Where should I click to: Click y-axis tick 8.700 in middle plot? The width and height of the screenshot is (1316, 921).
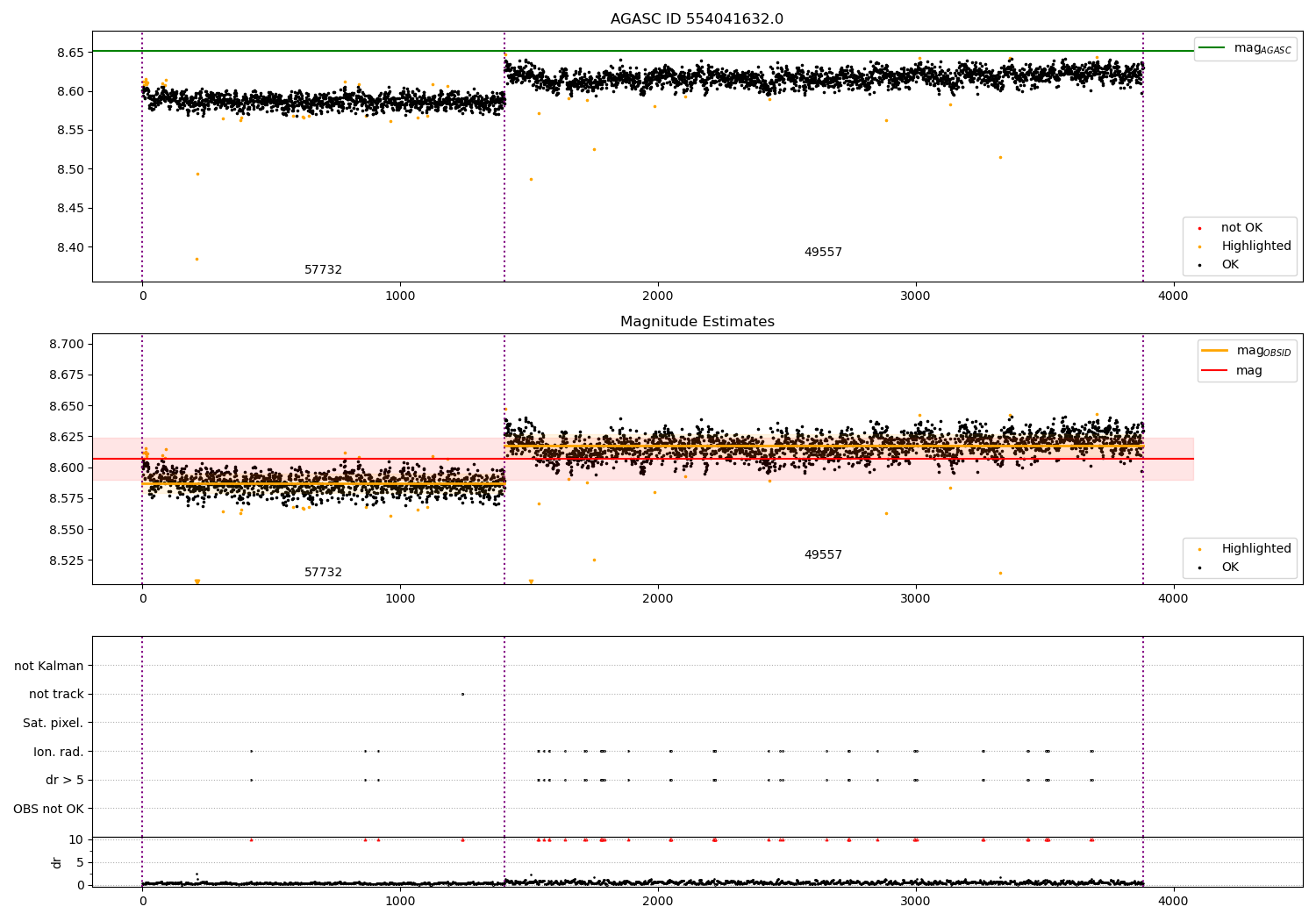point(67,344)
